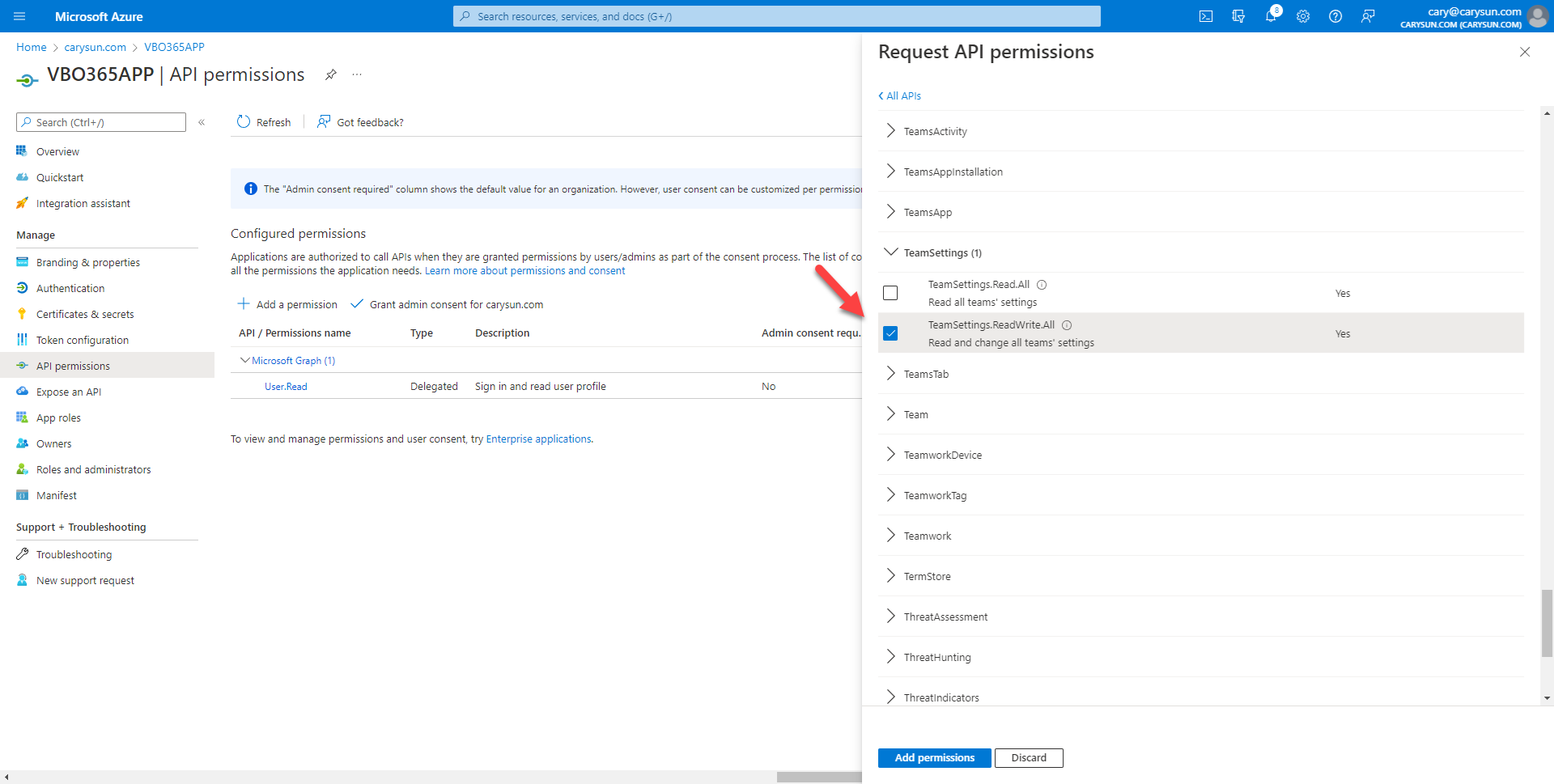The height and width of the screenshot is (784, 1554).
Task: Open the feedback icon in the top bar
Action: tap(1368, 16)
